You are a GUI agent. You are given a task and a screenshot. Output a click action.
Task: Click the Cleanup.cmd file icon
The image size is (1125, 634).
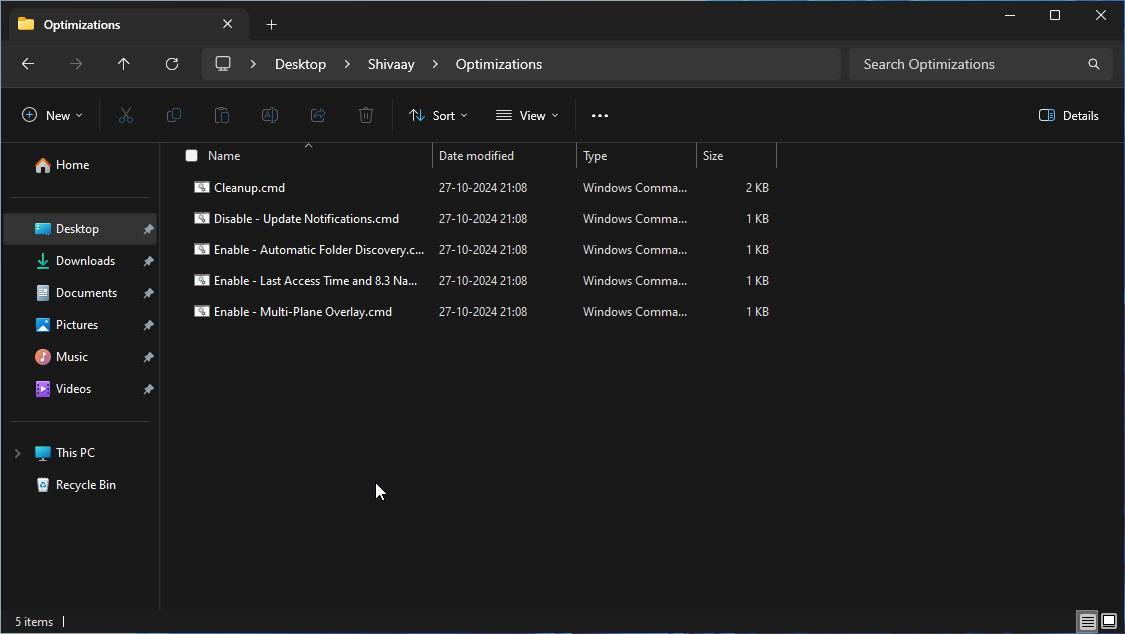click(x=202, y=187)
